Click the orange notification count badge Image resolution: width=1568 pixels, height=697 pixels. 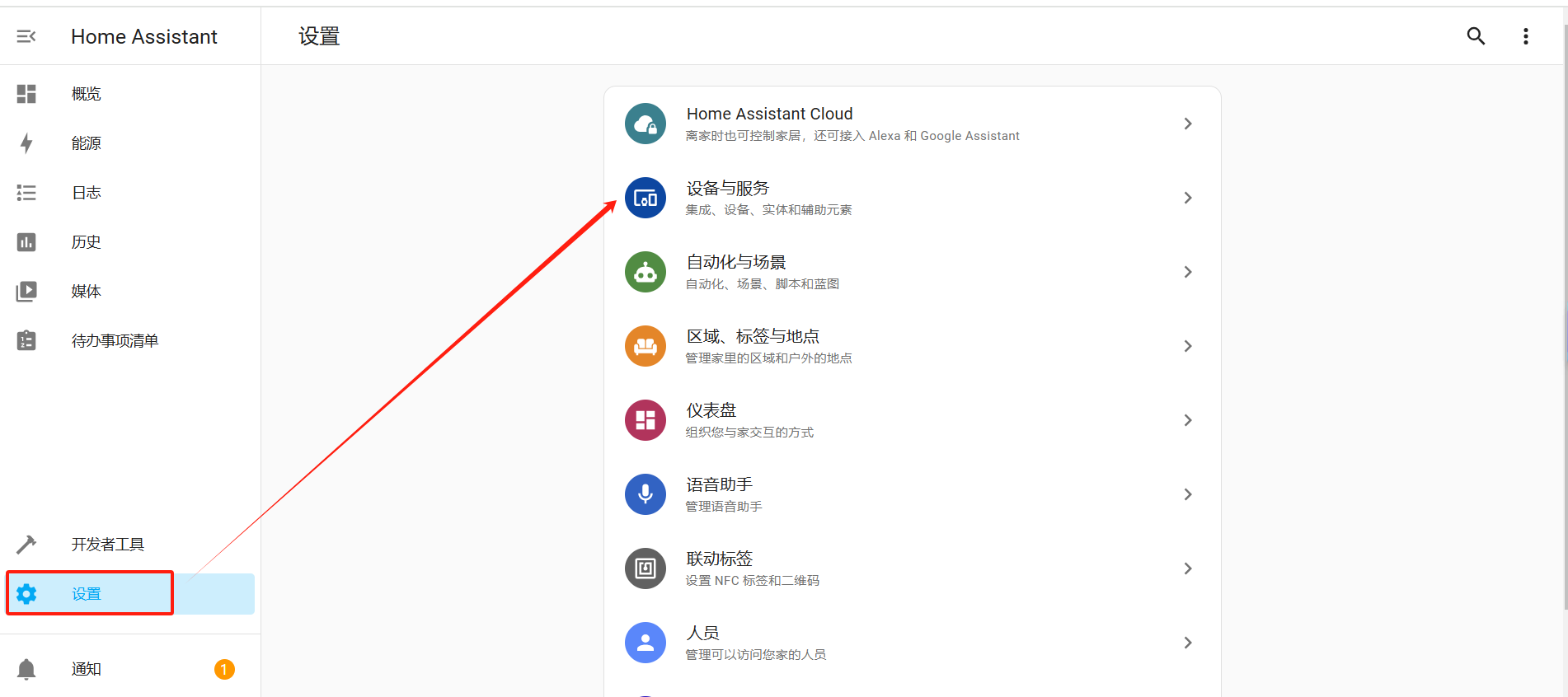point(224,669)
